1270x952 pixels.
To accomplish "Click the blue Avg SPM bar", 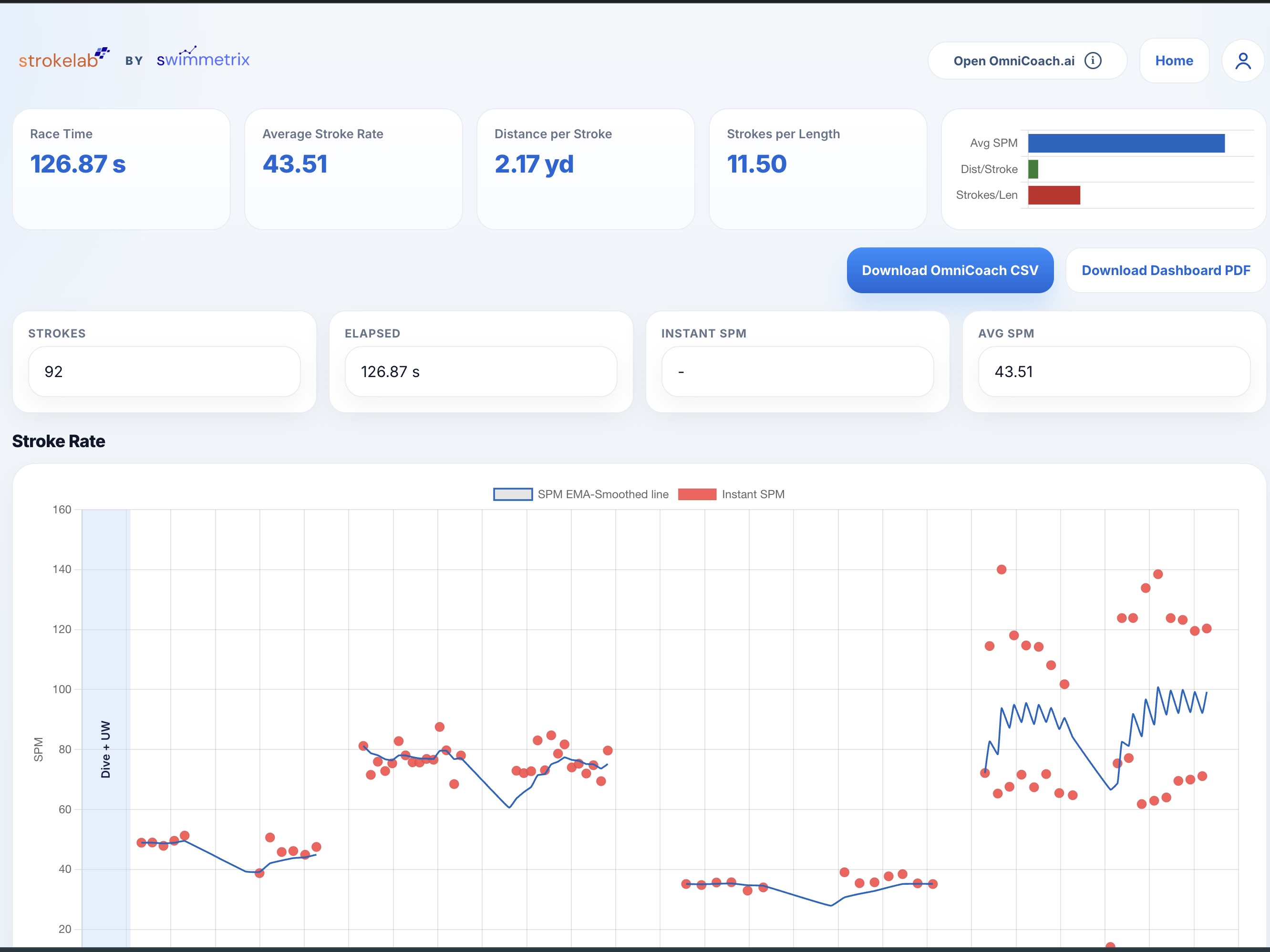I will point(1126,143).
